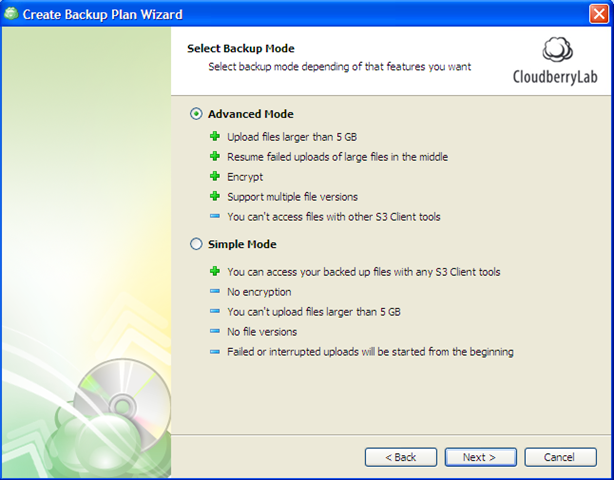614x480 pixels.
Task: Click the green plus beside Resume failed uploads
Action: coord(215,156)
